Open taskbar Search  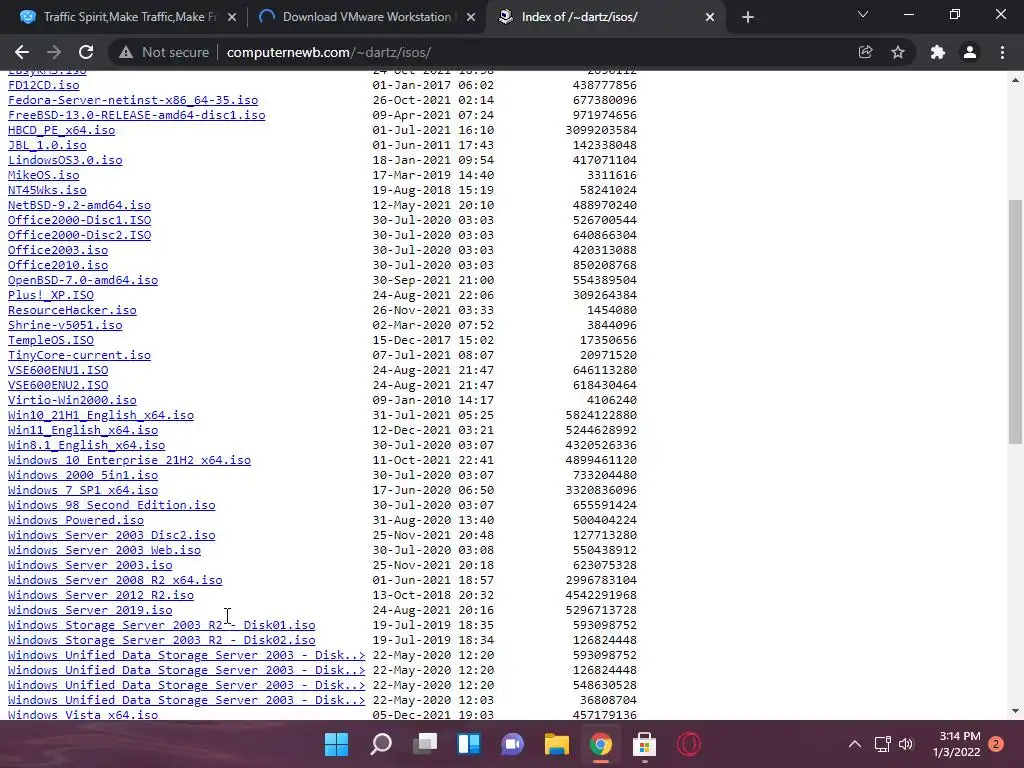[381, 744]
